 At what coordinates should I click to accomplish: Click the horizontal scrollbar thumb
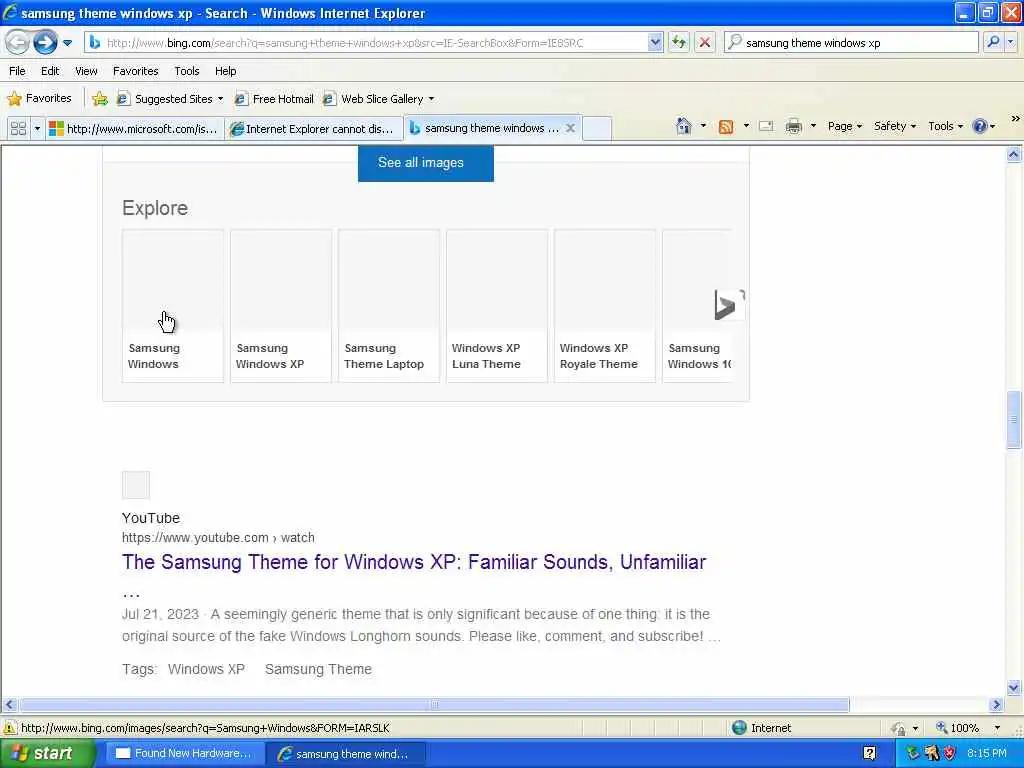pyautogui.click(x=434, y=705)
